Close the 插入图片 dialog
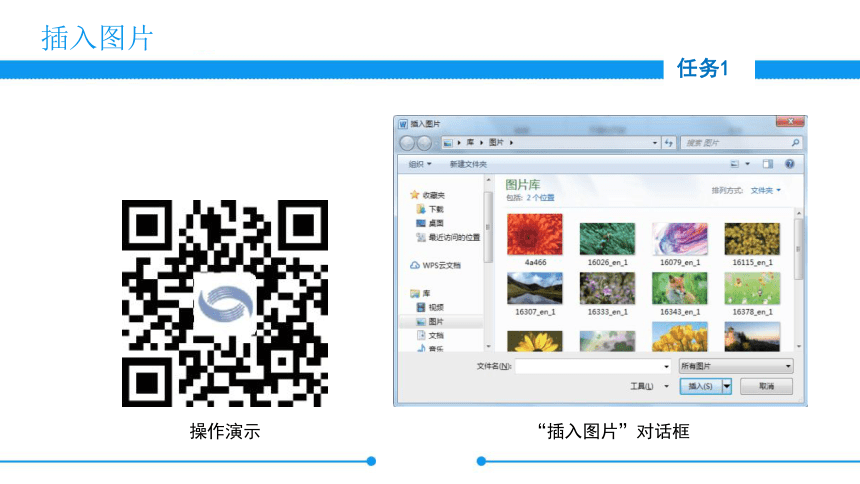The image size is (860, 484). pyautogui.click(x=790, y=121)
